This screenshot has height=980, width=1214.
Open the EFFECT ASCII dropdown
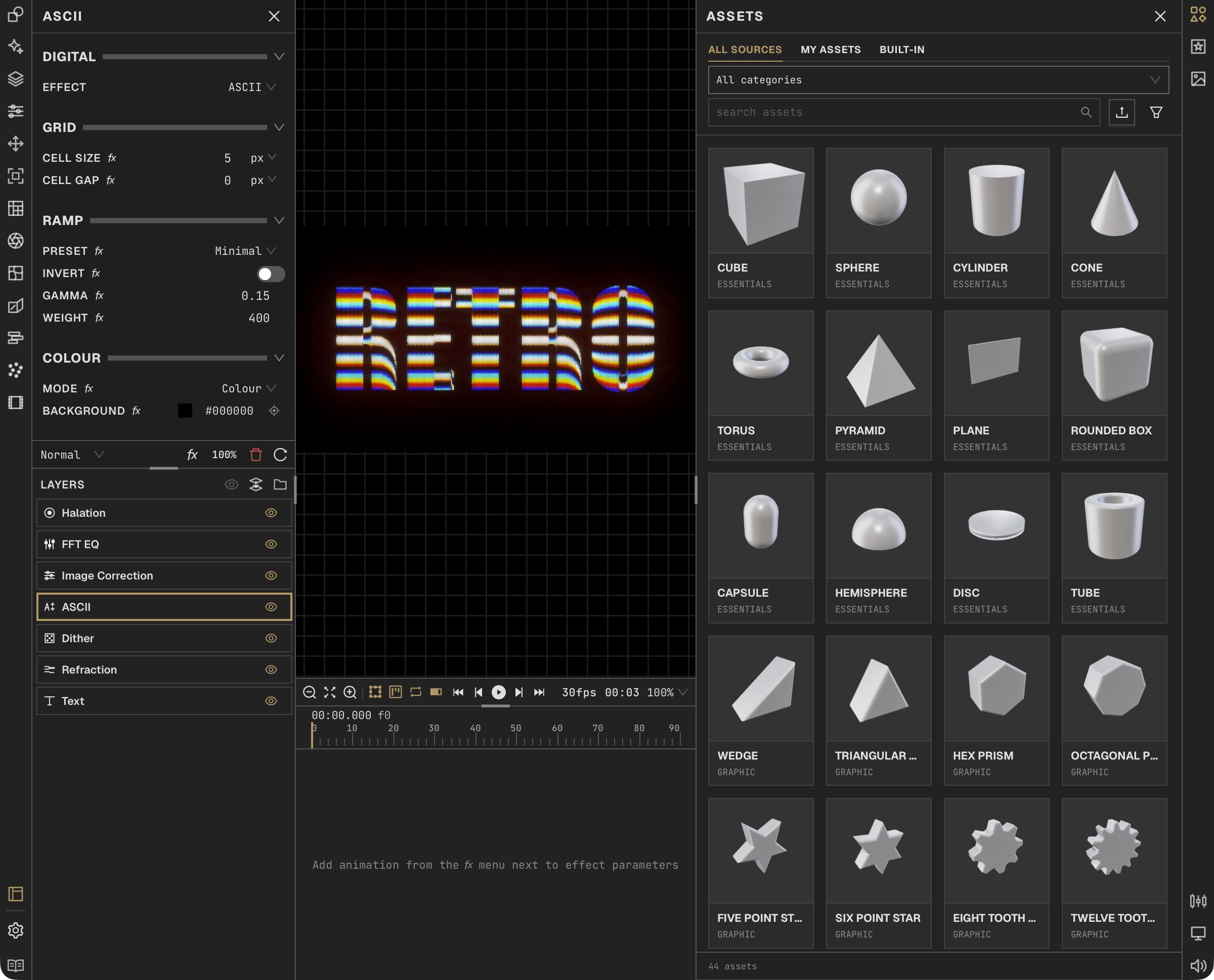[x=252, y=87]
